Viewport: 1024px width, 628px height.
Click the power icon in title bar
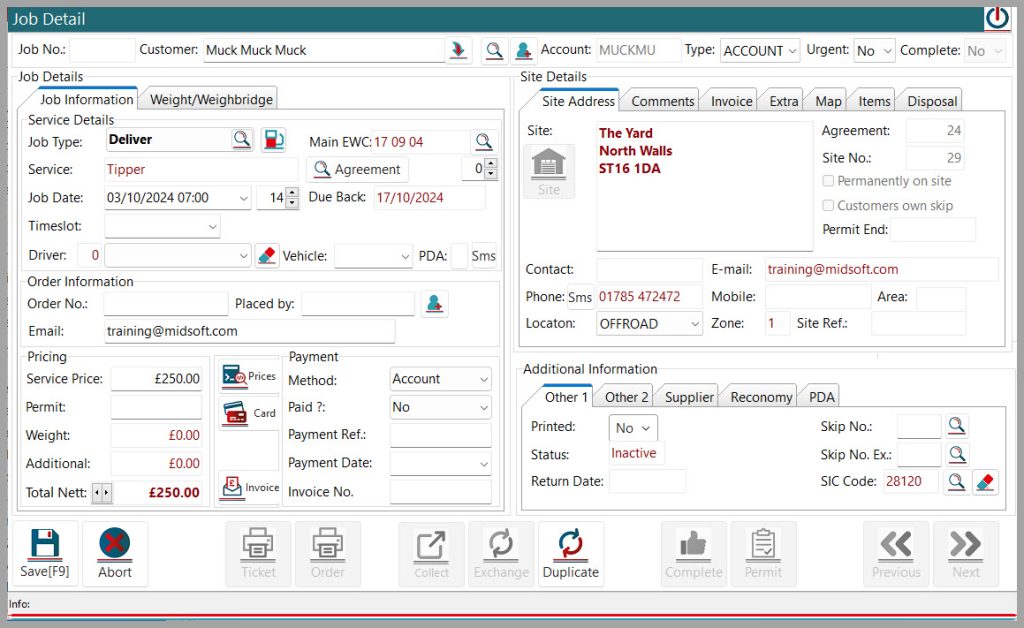point(997,18)
